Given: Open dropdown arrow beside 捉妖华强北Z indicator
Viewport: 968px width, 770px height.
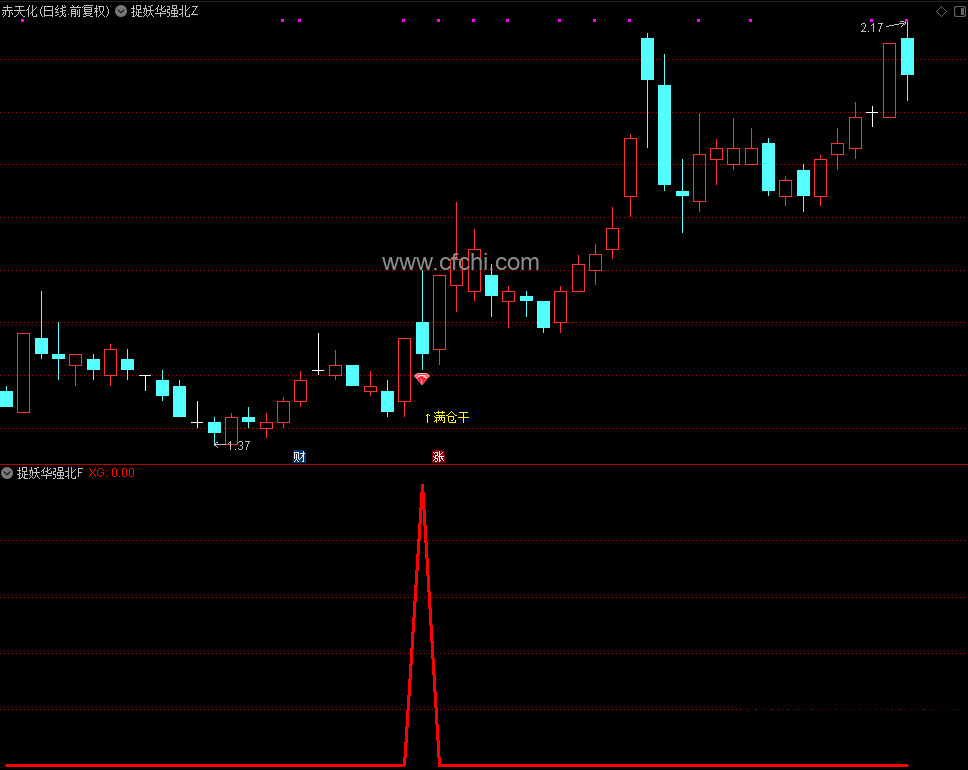Looking at the screenshot, I should 121,11.
